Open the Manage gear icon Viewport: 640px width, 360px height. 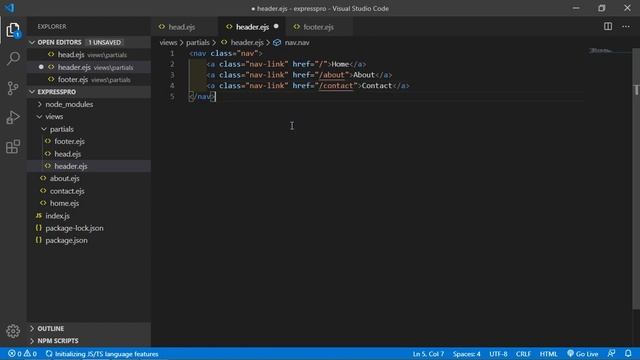(13, 331)
